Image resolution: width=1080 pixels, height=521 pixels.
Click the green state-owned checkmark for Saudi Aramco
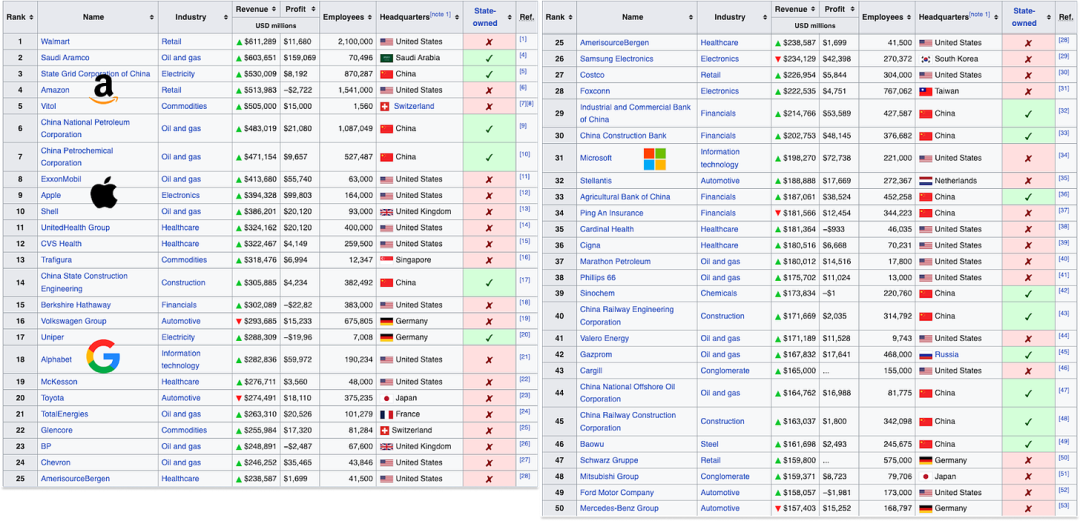click(x=489, y=58)
